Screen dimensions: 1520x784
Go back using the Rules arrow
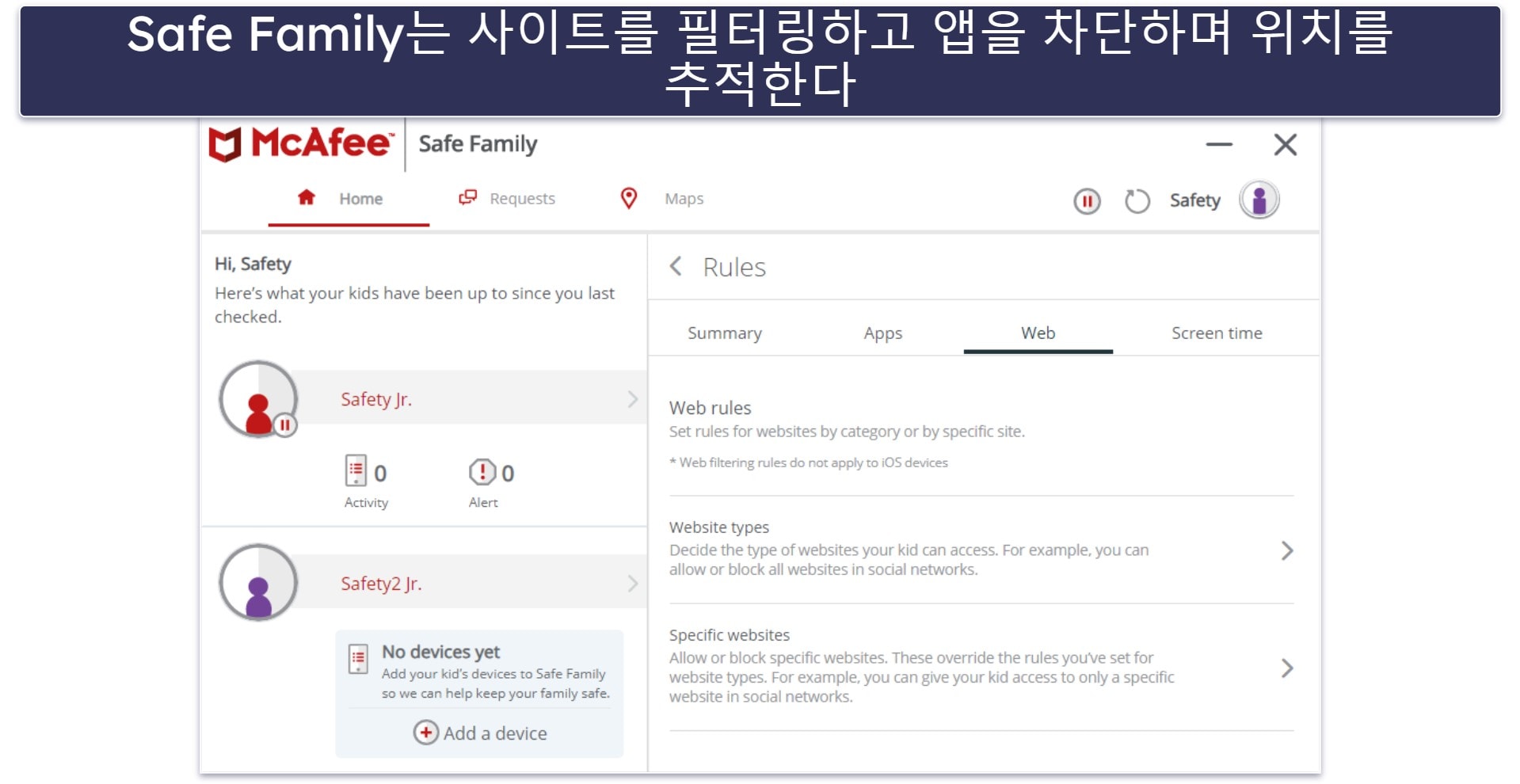676,266
